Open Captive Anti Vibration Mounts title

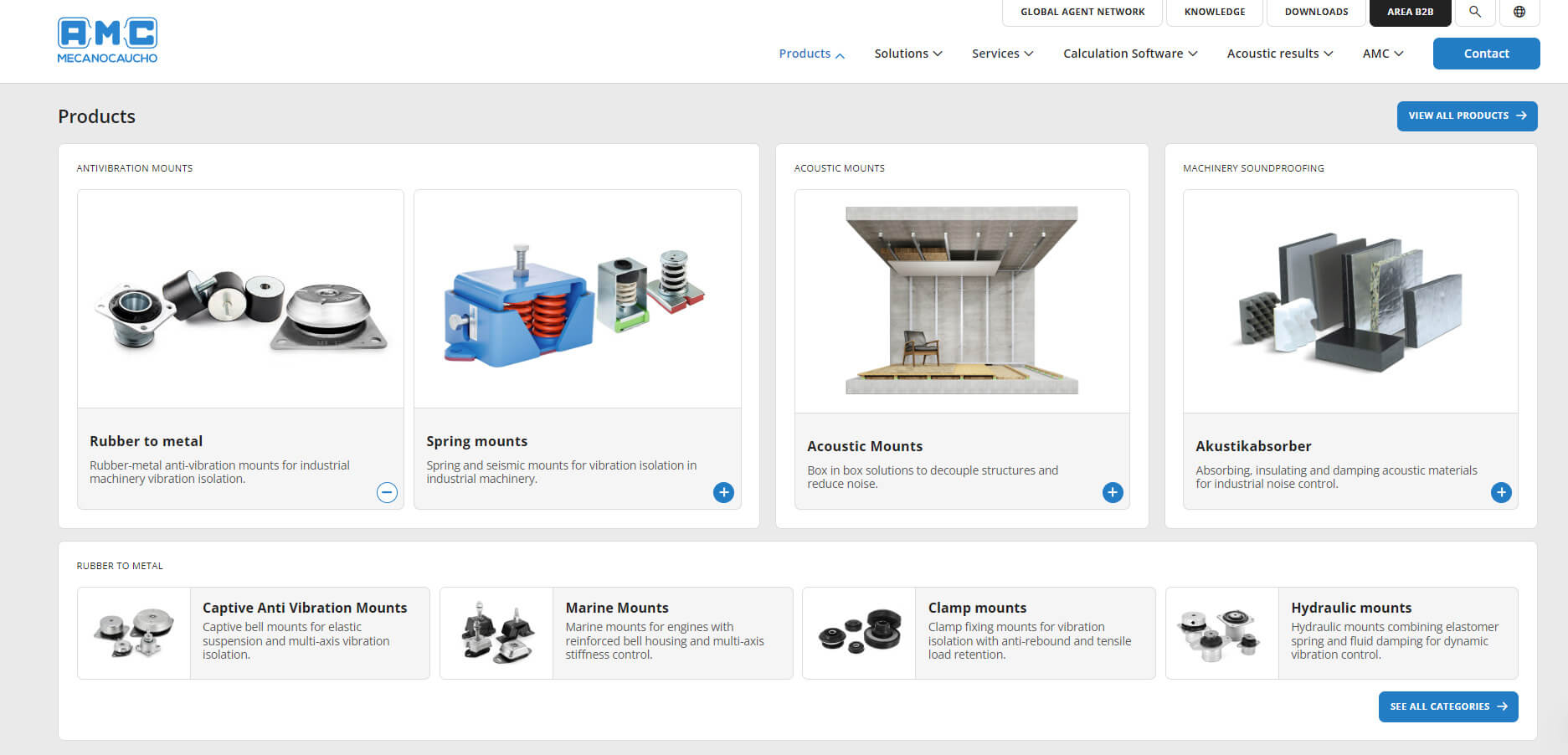[305, 608]
